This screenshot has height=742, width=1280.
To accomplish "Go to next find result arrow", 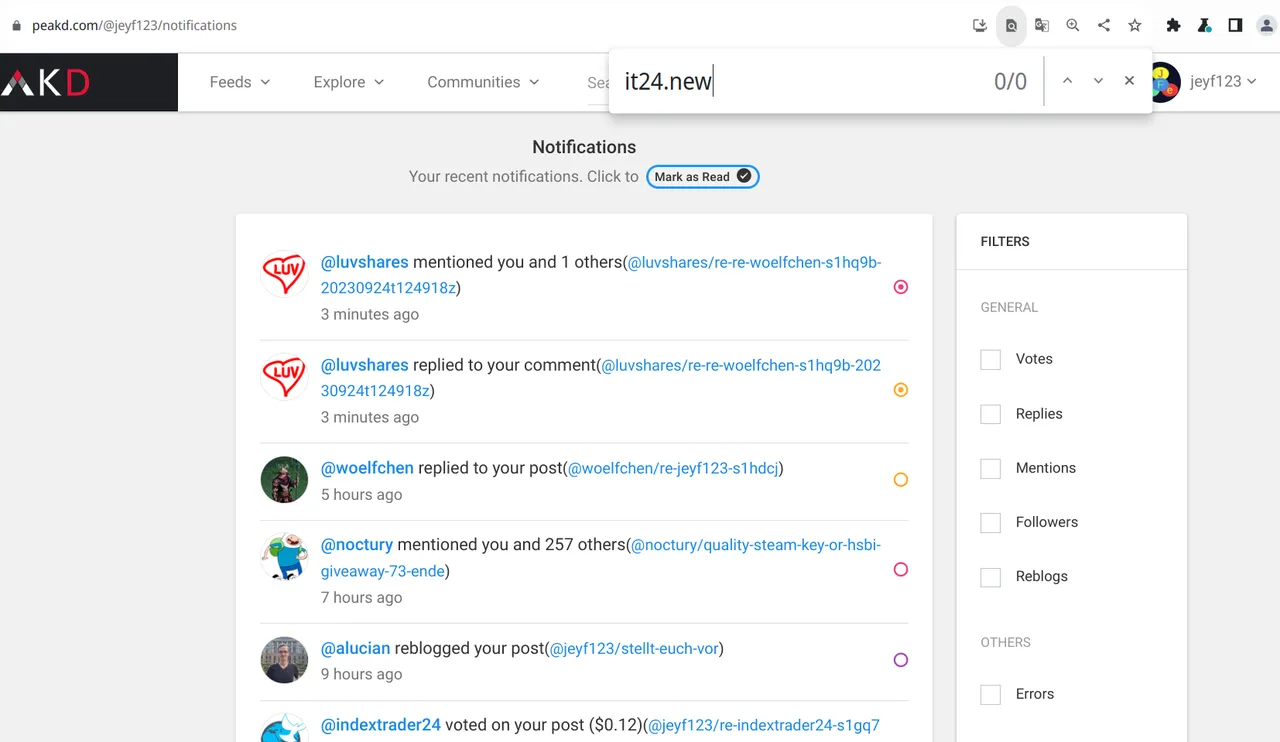I will click(x=1098, y=81).
